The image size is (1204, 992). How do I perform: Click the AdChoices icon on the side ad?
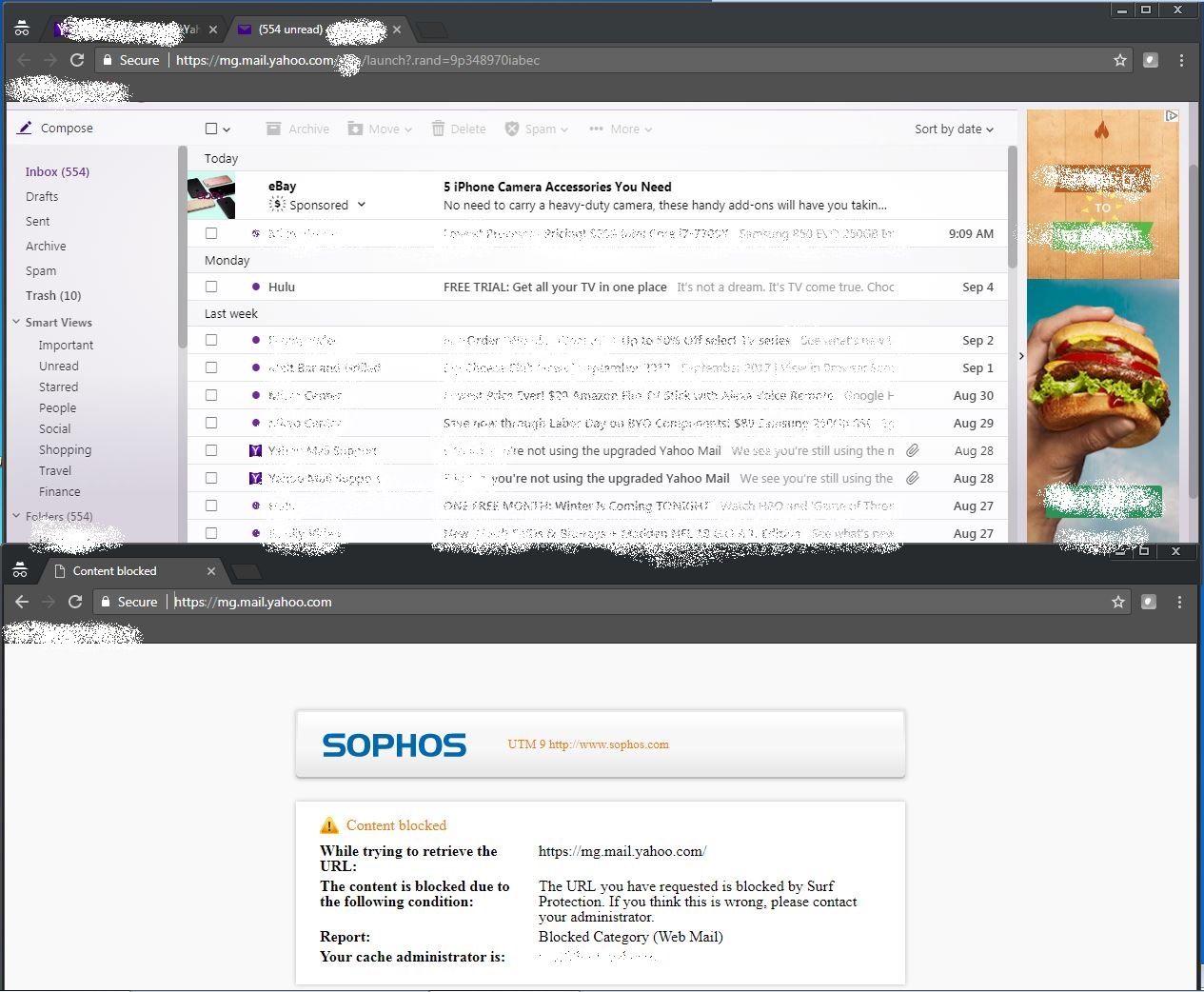point(1172,116)
